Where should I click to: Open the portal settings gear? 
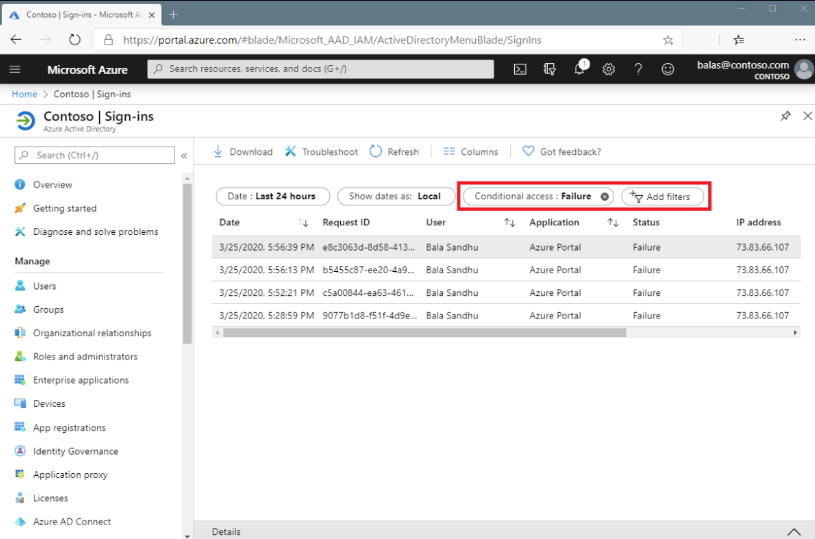pos(609,69)
